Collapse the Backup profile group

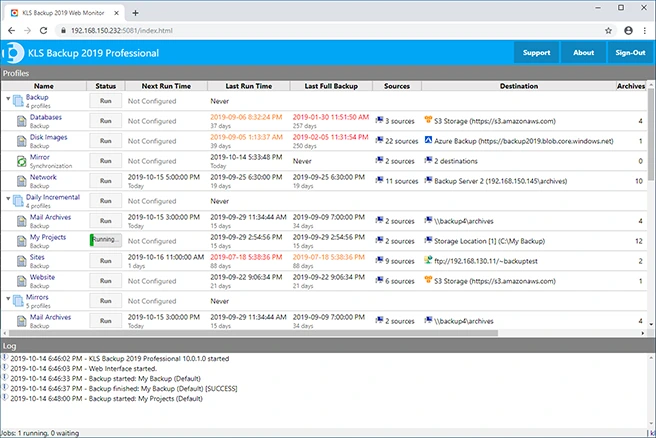coord(8,99)
